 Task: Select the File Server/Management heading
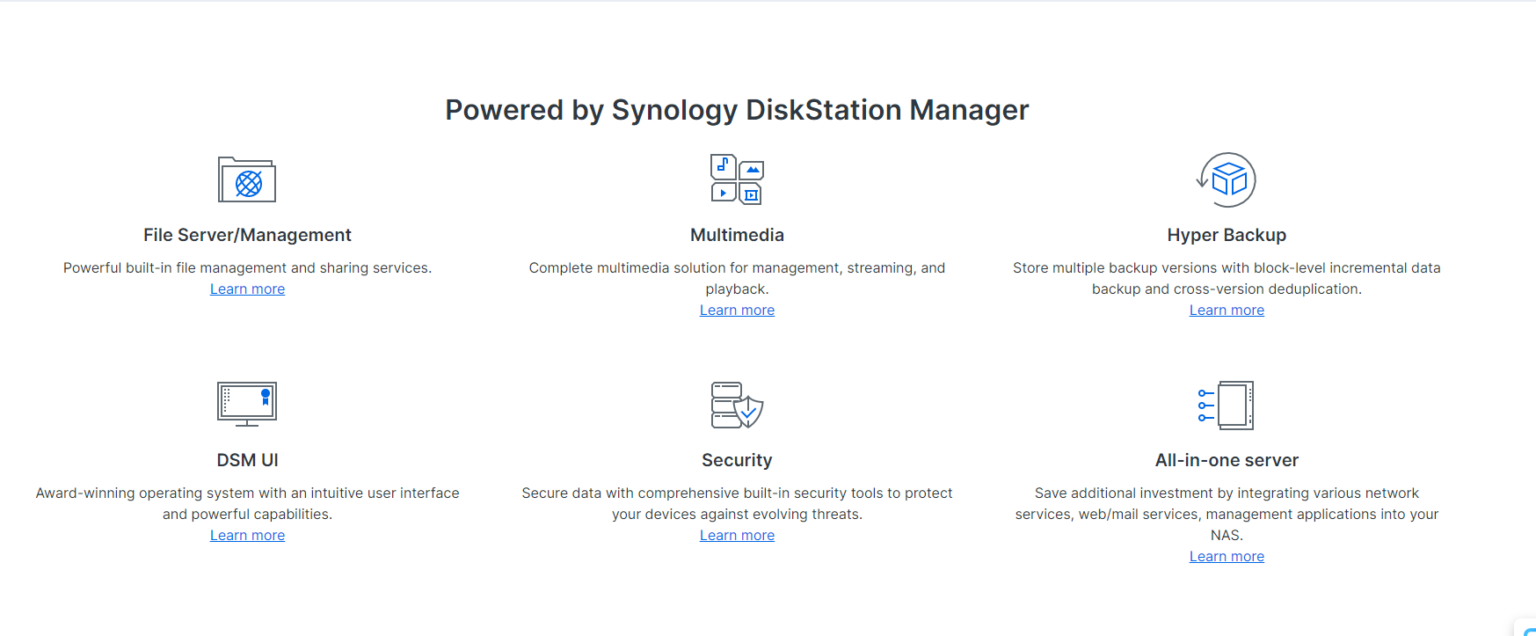247,235
